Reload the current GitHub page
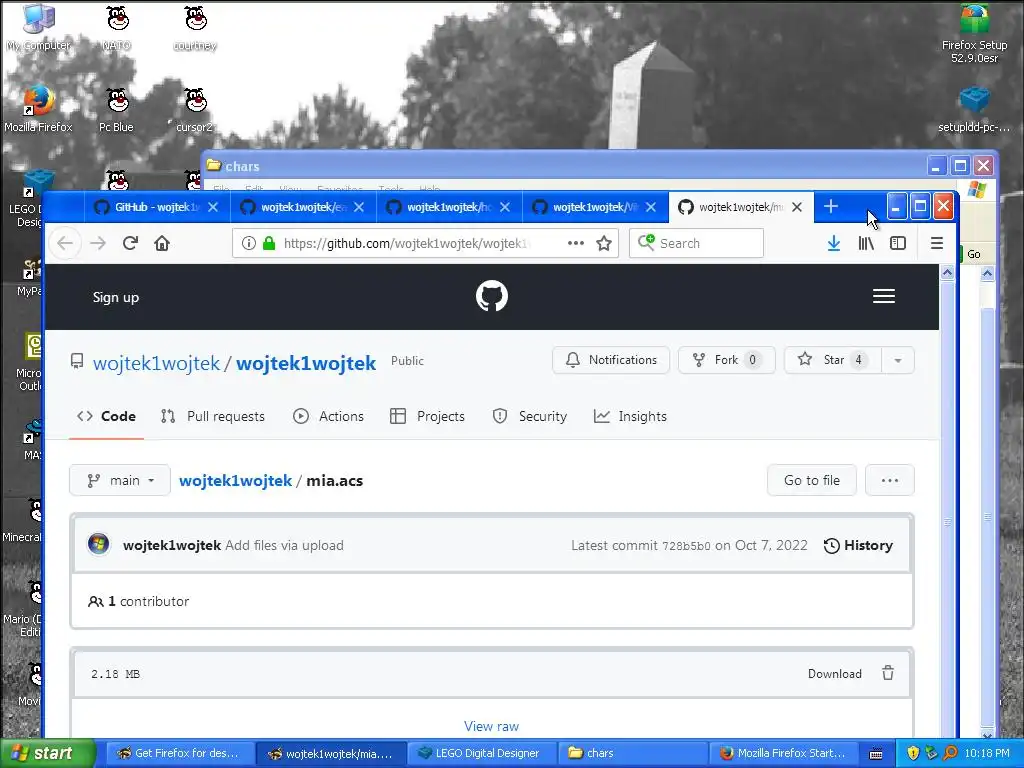The image size is (1024, 768). coord(130,244)
